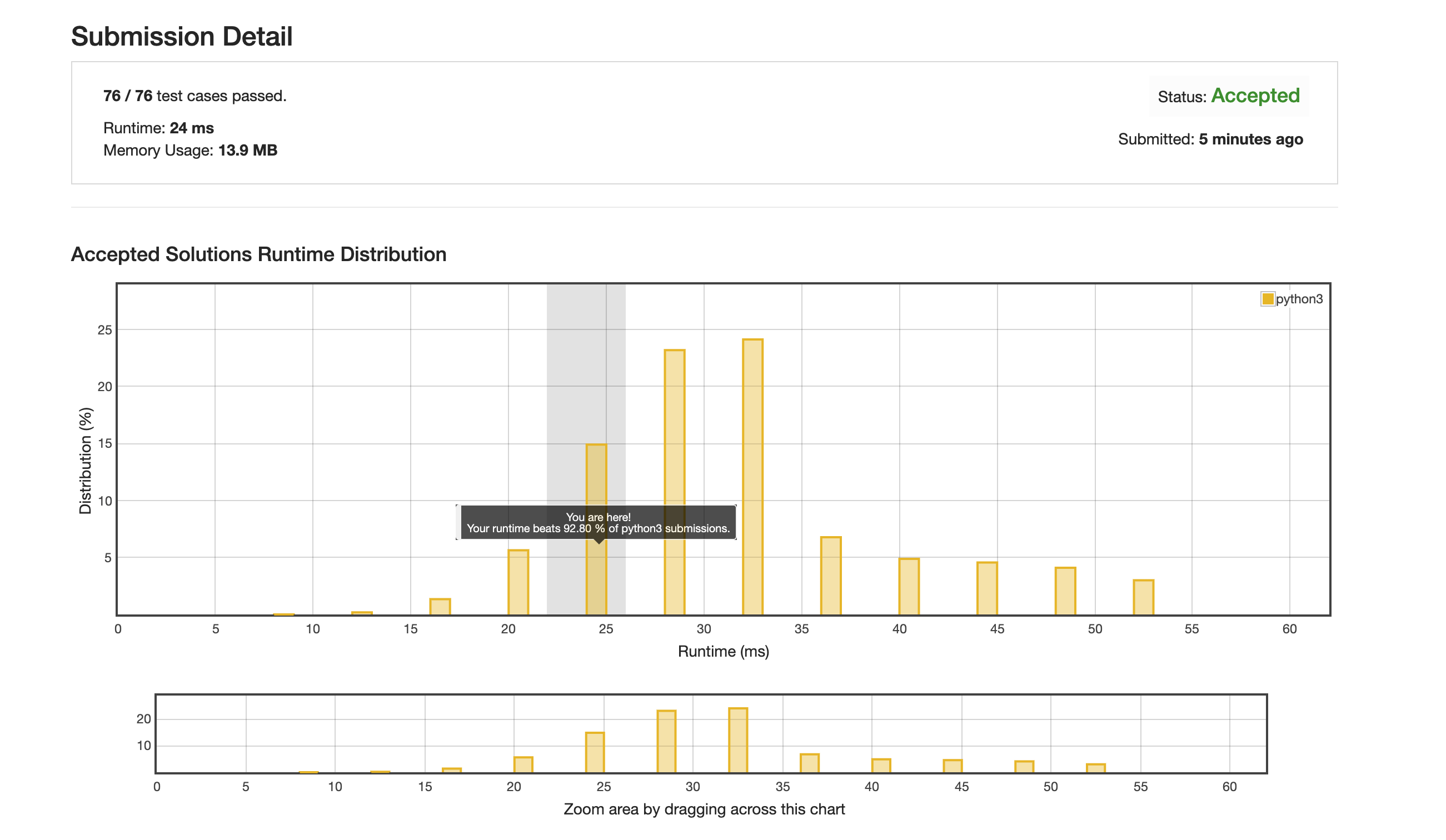
Task: Click the overview chart bar near 36 ms
Action: coord(809,763)
